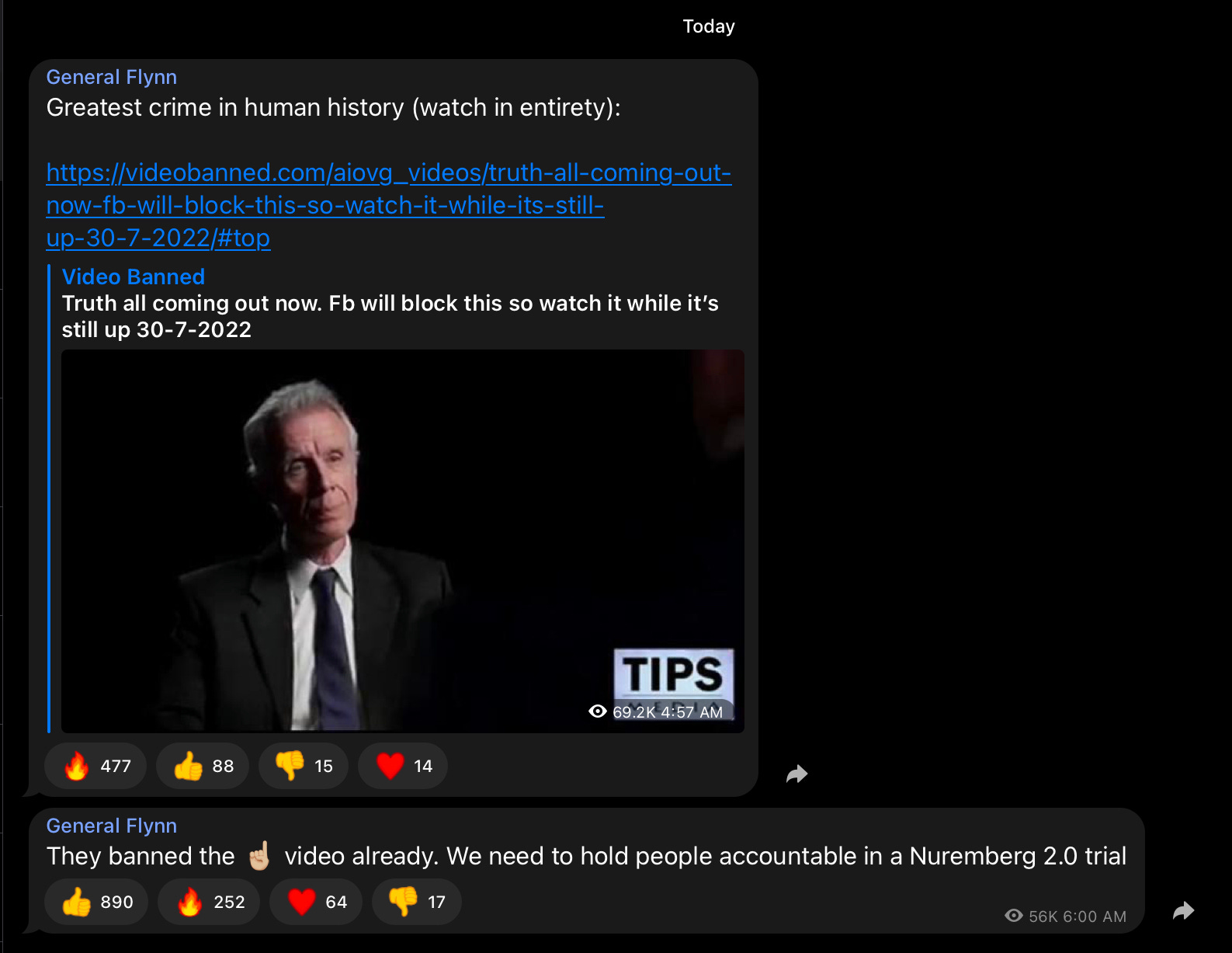This screenshot has width=1232, height=953.
Task: Add thumbs up reaction showing 890
Action: coord(96,902)
